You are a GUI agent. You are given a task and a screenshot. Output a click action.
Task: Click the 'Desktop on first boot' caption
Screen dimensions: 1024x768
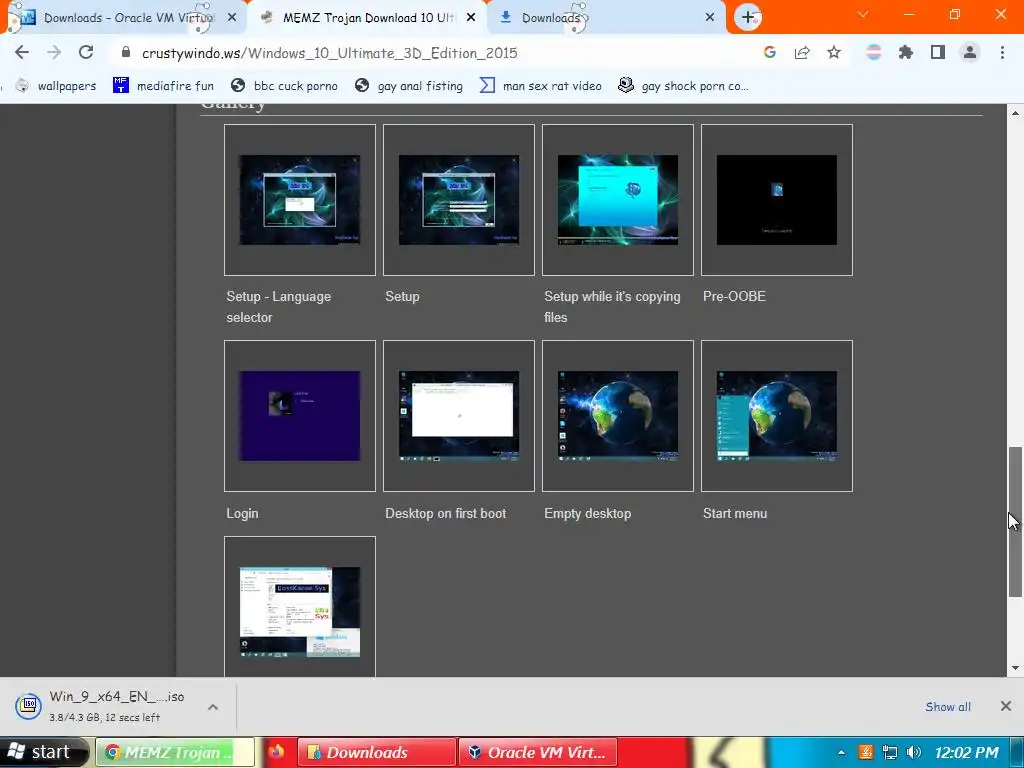coord(445,513)
